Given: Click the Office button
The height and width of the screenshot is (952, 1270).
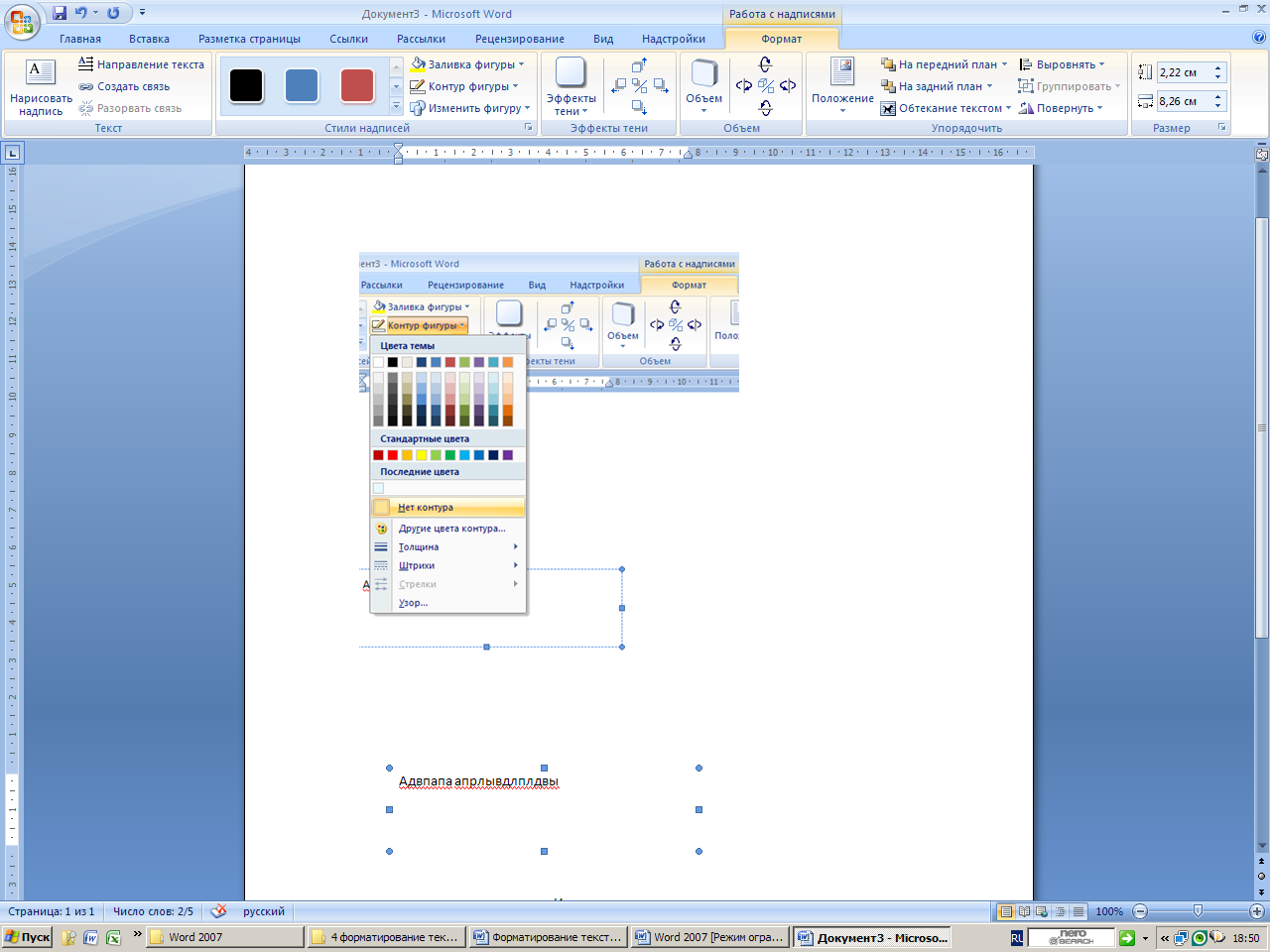Looking at the screenshot, I should click(22, 21).
